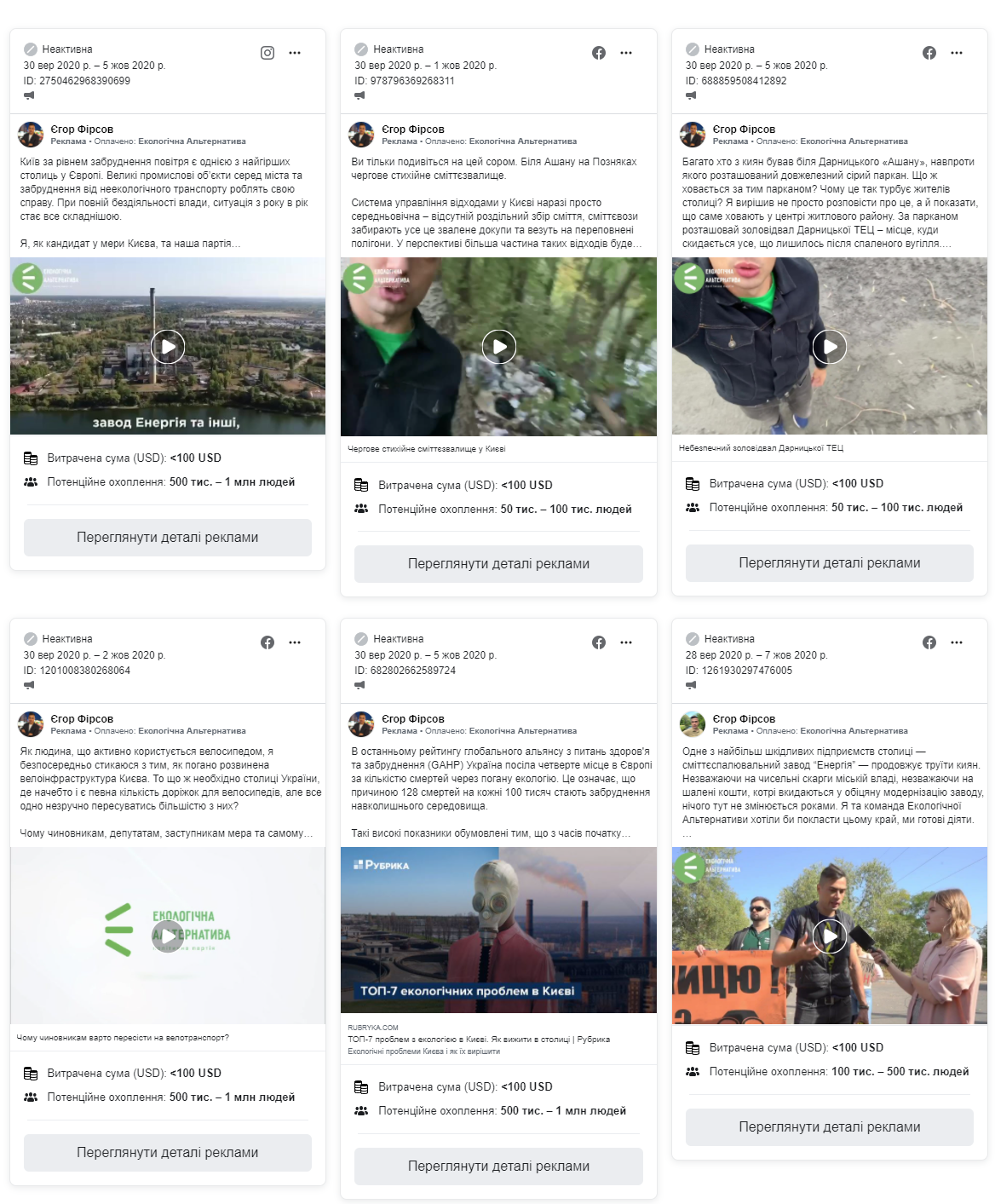View ad details for ad 2750462968390699
995x1204 pixels.
point(168,538)
